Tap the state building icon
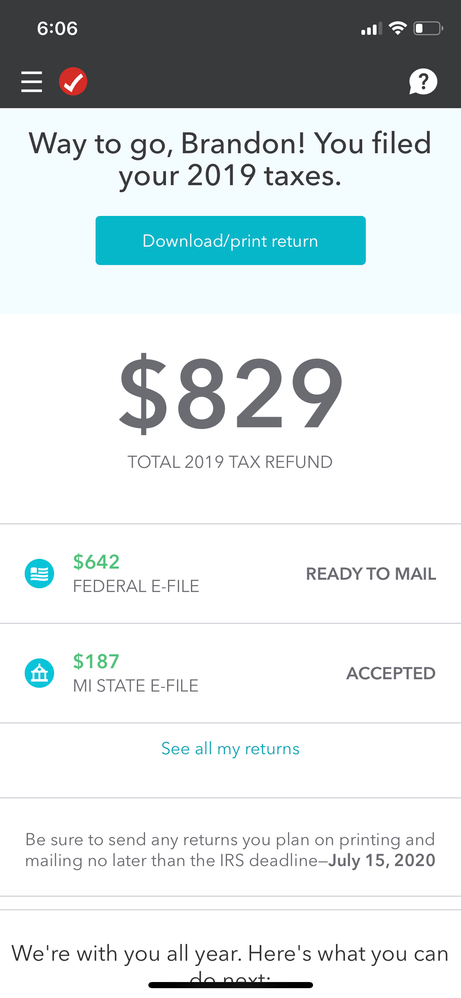Image resolution: width=461 pixels, height=998 pixels. coord(39,673)
